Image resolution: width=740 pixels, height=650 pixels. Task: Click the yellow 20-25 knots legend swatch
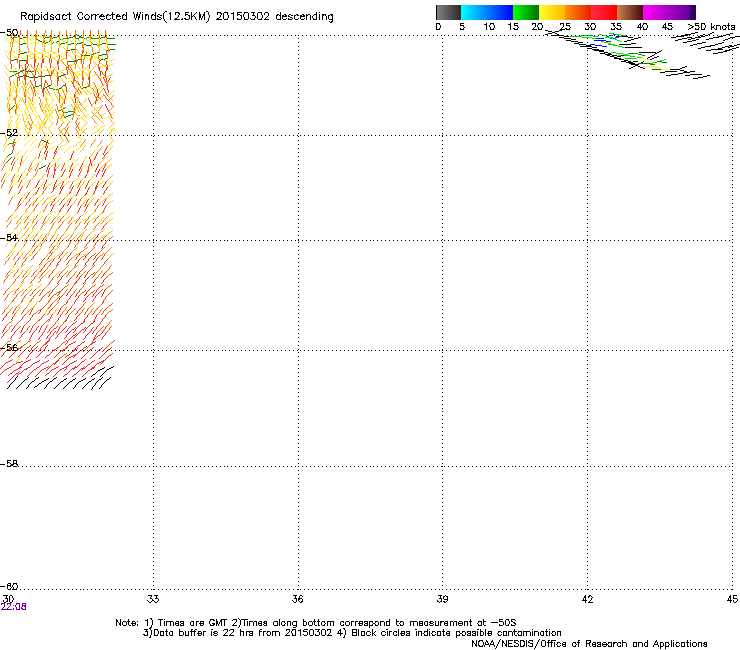pyautogui.click(x=552, y=12)
